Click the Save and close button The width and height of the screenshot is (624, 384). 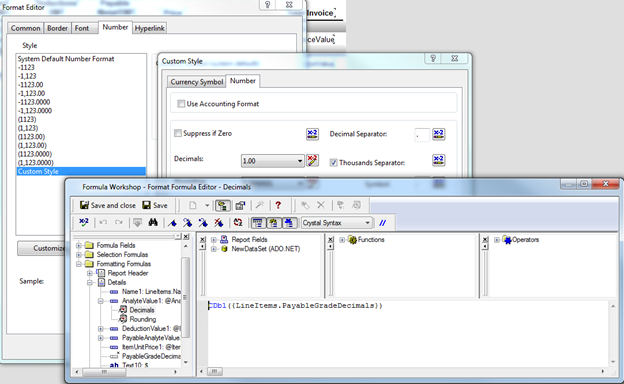click(108, 205)
